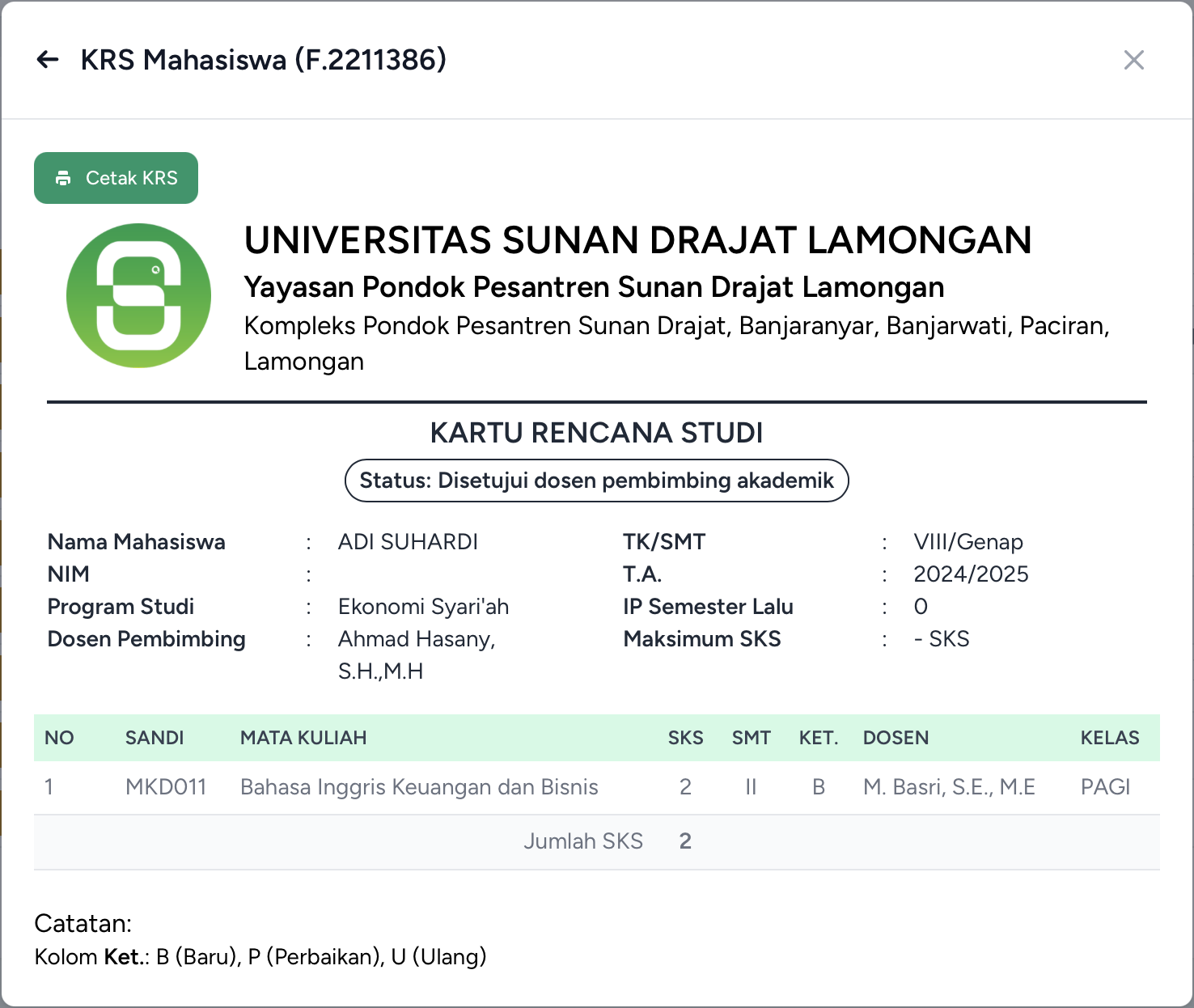This screenshot has width=1194, height=1008.
Task: Click the 'Program Studi' label
Action: (121, 607)
